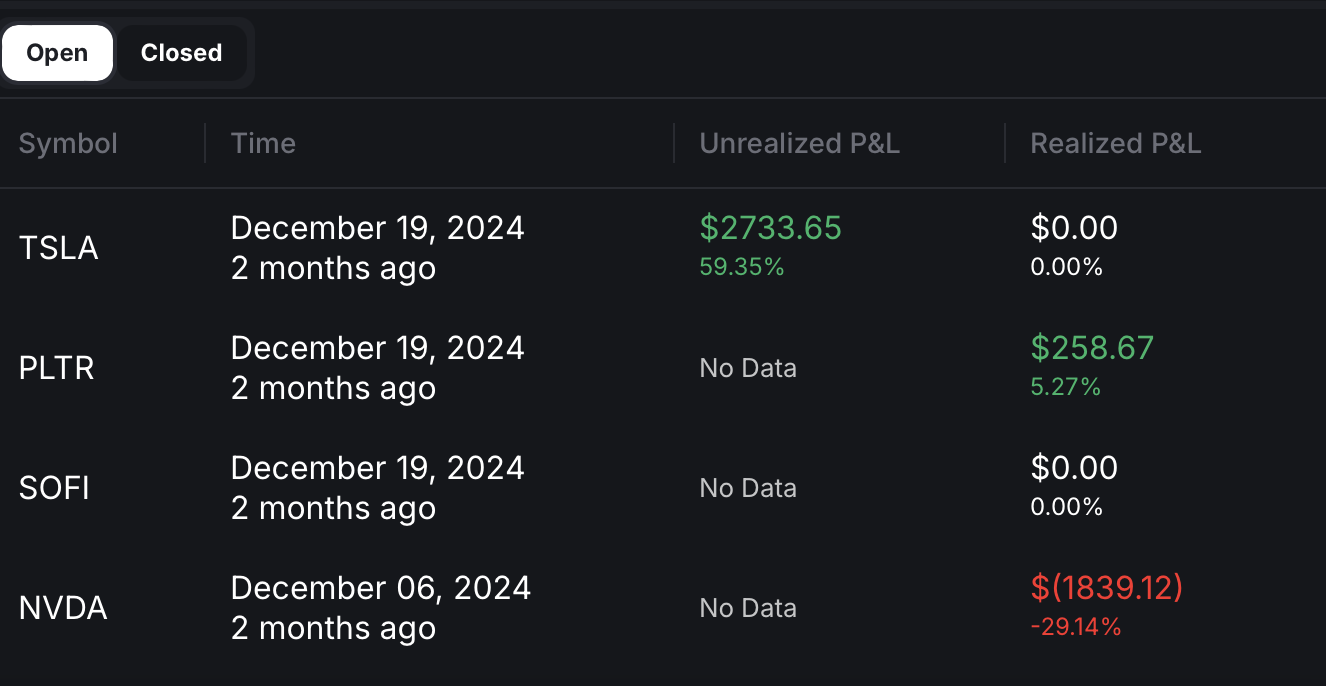Viewport: 1326px width, 686px height.
Task: Click TSLA unrealized profit $2733.65
Action: (770, 228)
